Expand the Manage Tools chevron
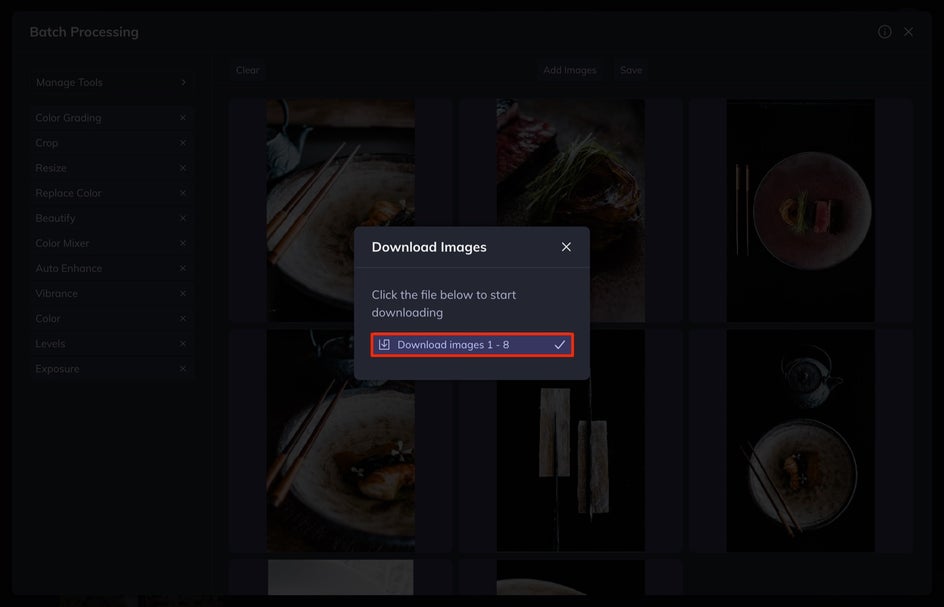Screen dimensions: 944x607 pyautogui.click(x=183, y=82)
